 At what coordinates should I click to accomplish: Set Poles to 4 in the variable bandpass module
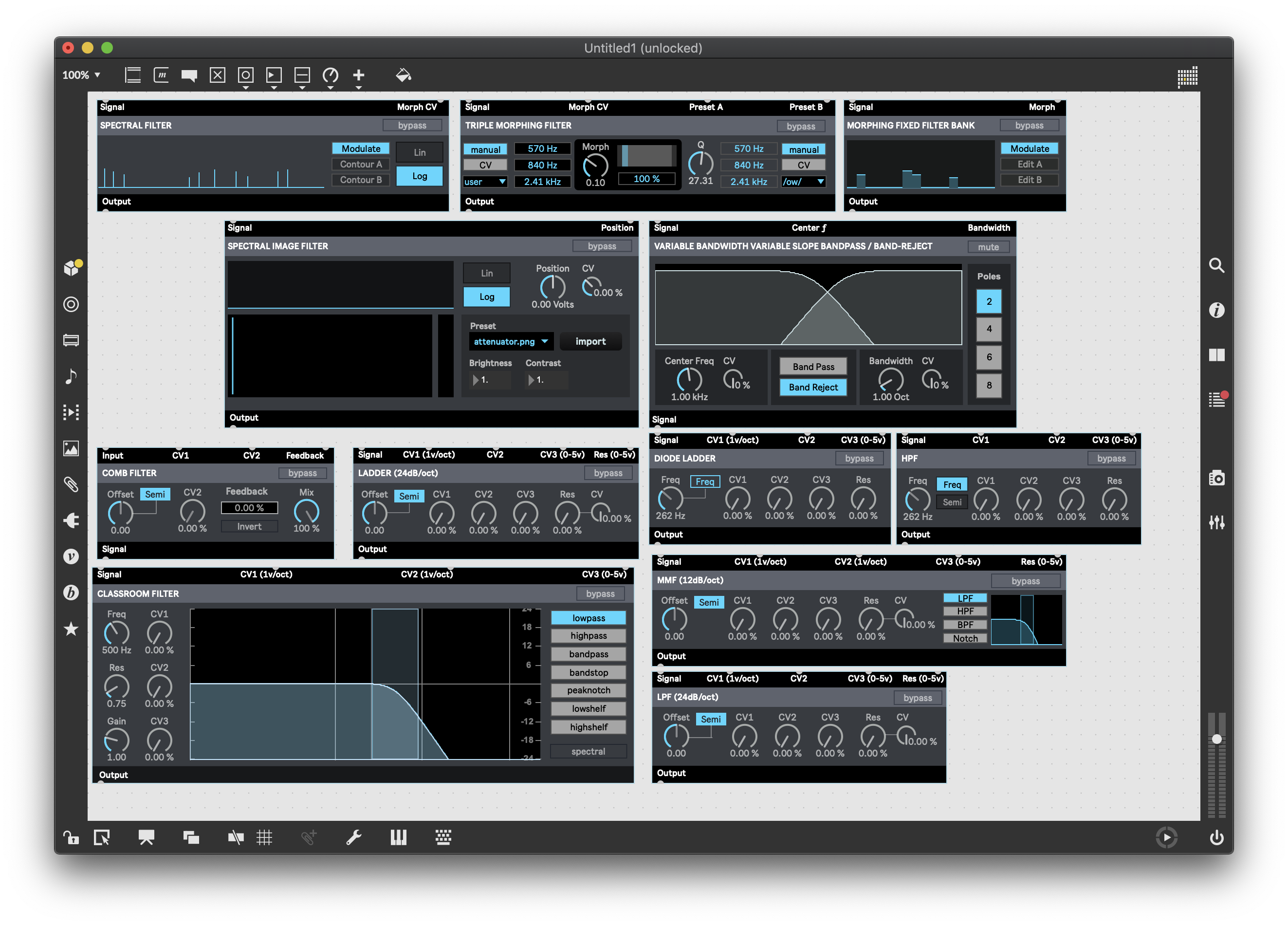click(989, 329)
